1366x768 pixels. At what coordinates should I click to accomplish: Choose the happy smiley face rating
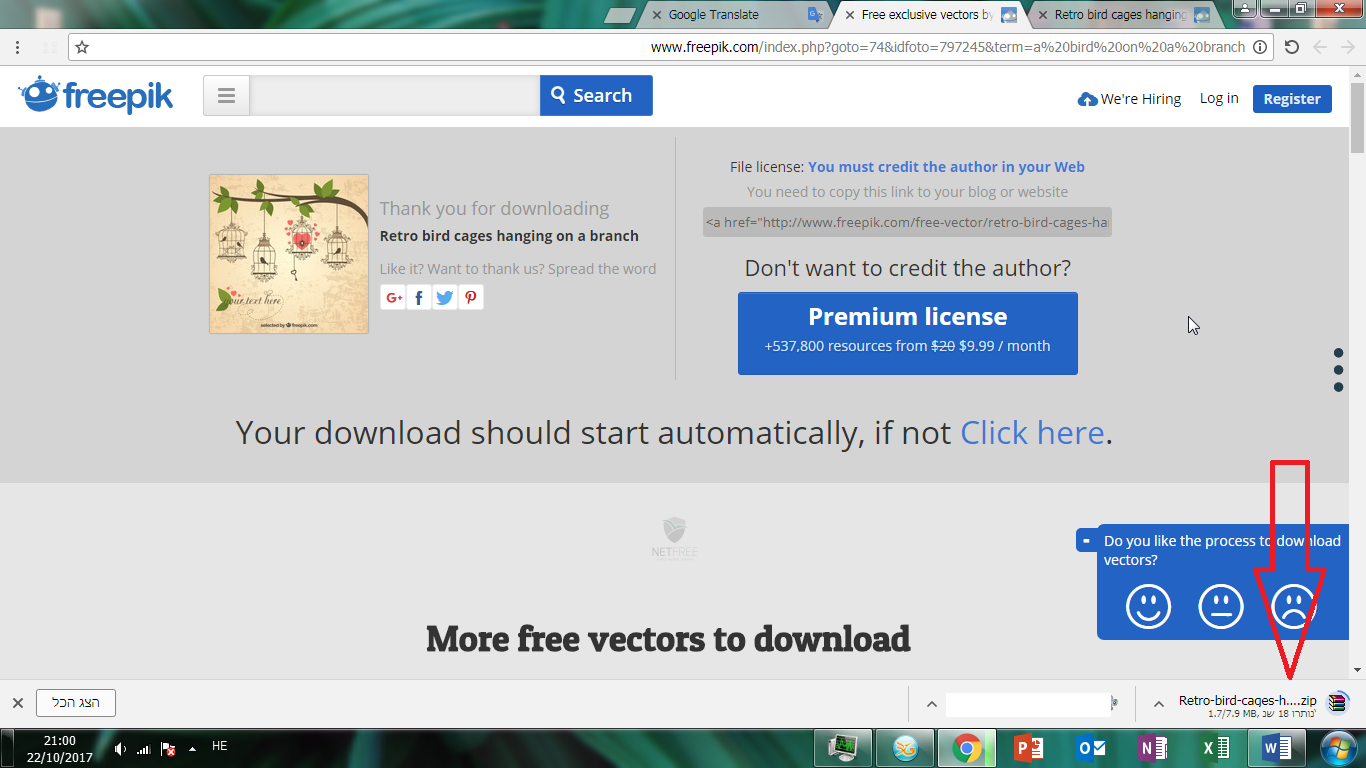(1148, 606)
